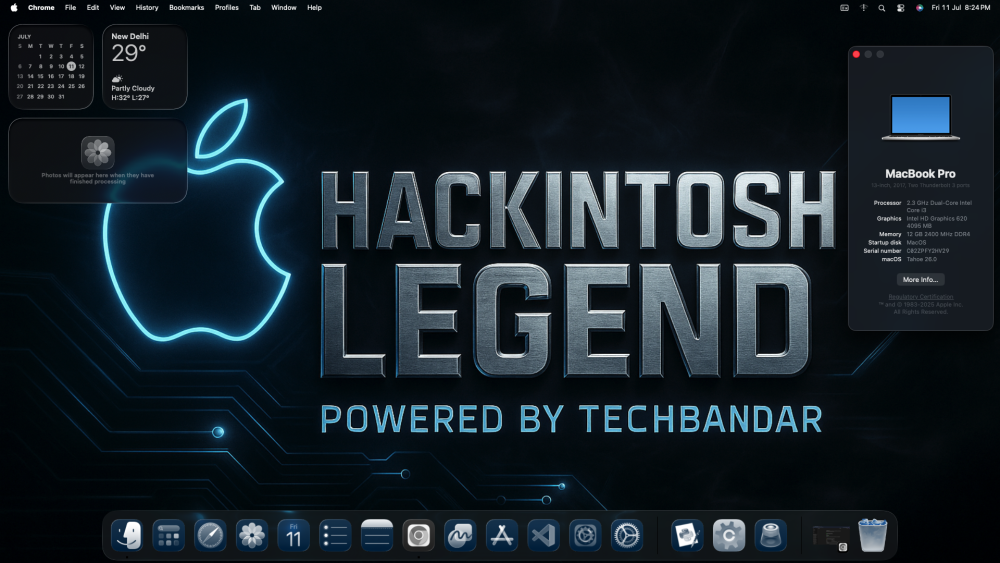The image size is (1000, 563).
Task: Open the Notes icon in Dock
Action: [x=377, y=535]
